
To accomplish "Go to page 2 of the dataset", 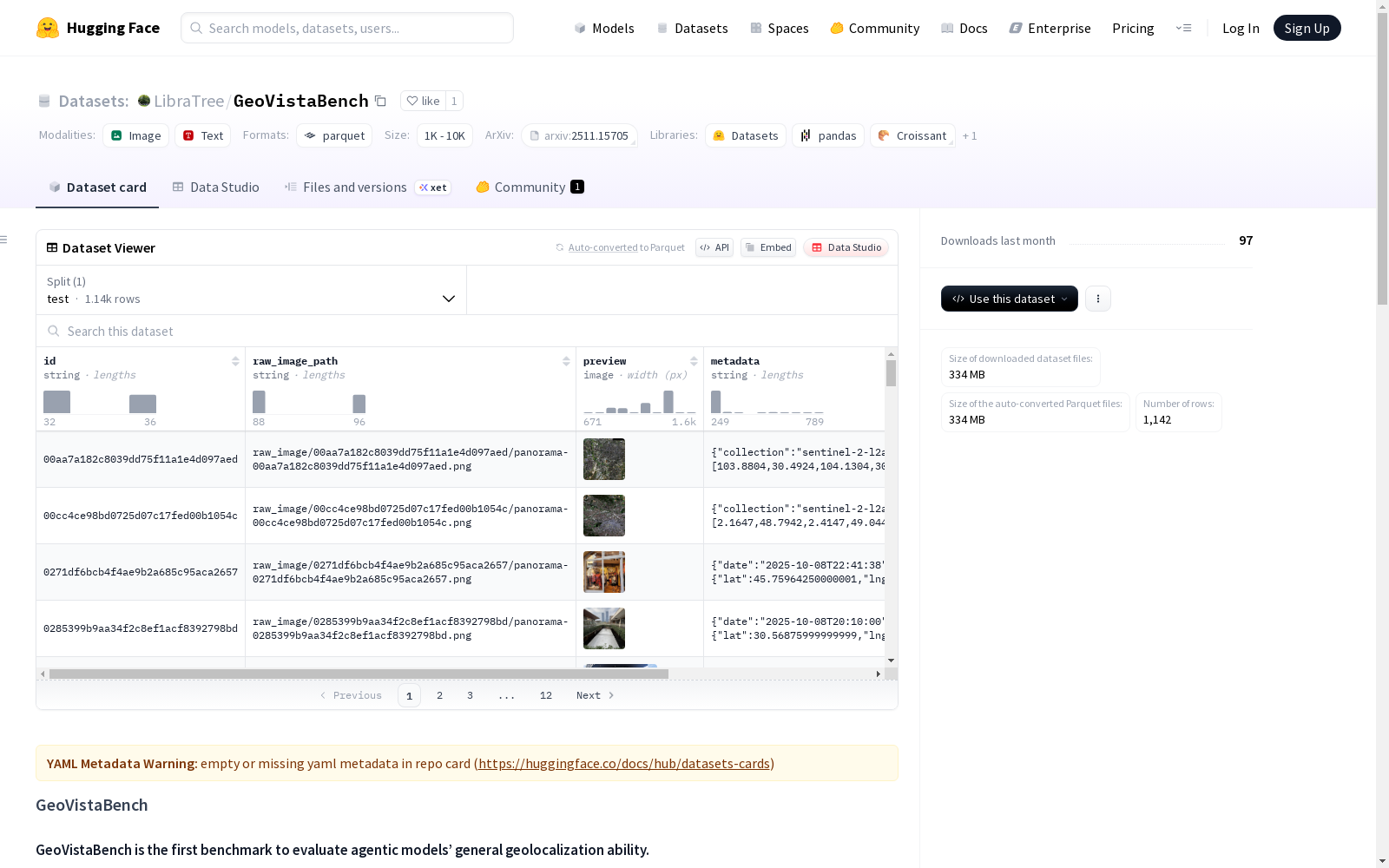I will (440, 695).
